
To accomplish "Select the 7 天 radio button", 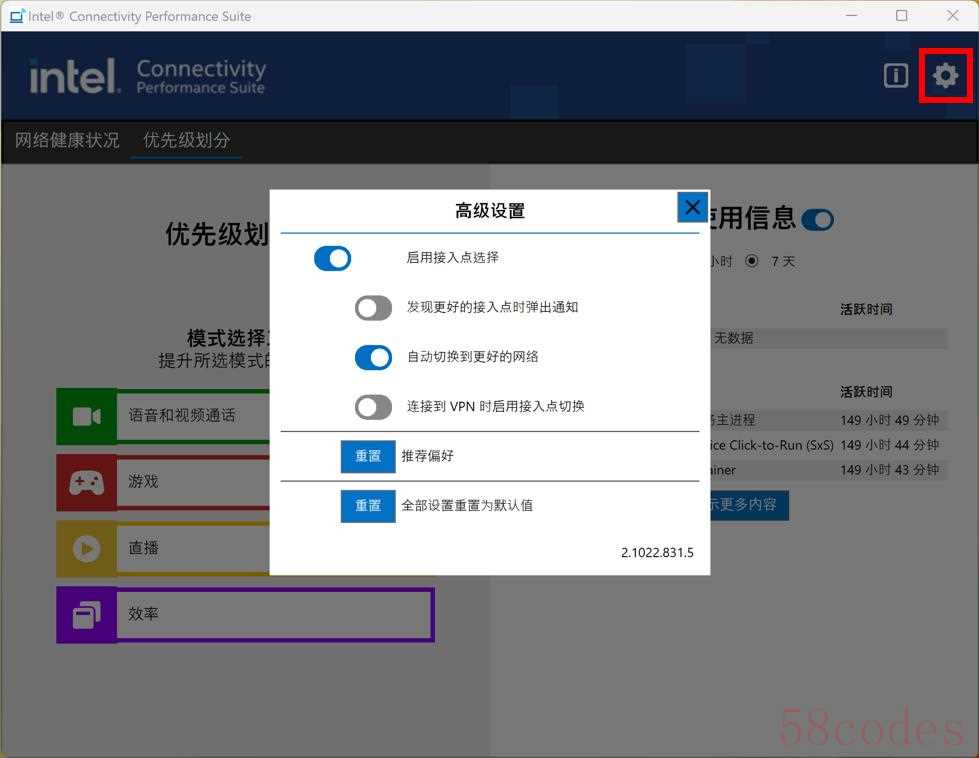I will pyautogui.click(x=752, y=261).
